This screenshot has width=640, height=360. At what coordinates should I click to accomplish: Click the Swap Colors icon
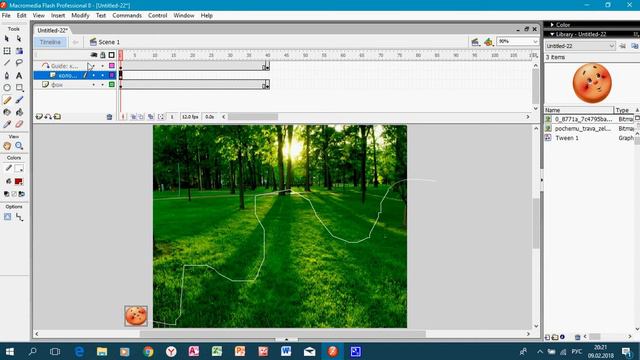(x=22, y=194)
